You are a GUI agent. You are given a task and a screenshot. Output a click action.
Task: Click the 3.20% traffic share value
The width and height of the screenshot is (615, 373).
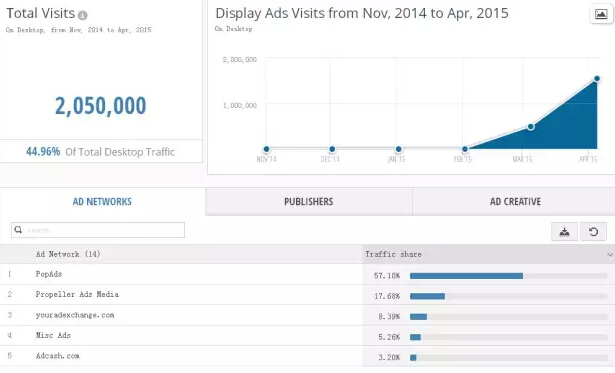click(x=389, y=357)
